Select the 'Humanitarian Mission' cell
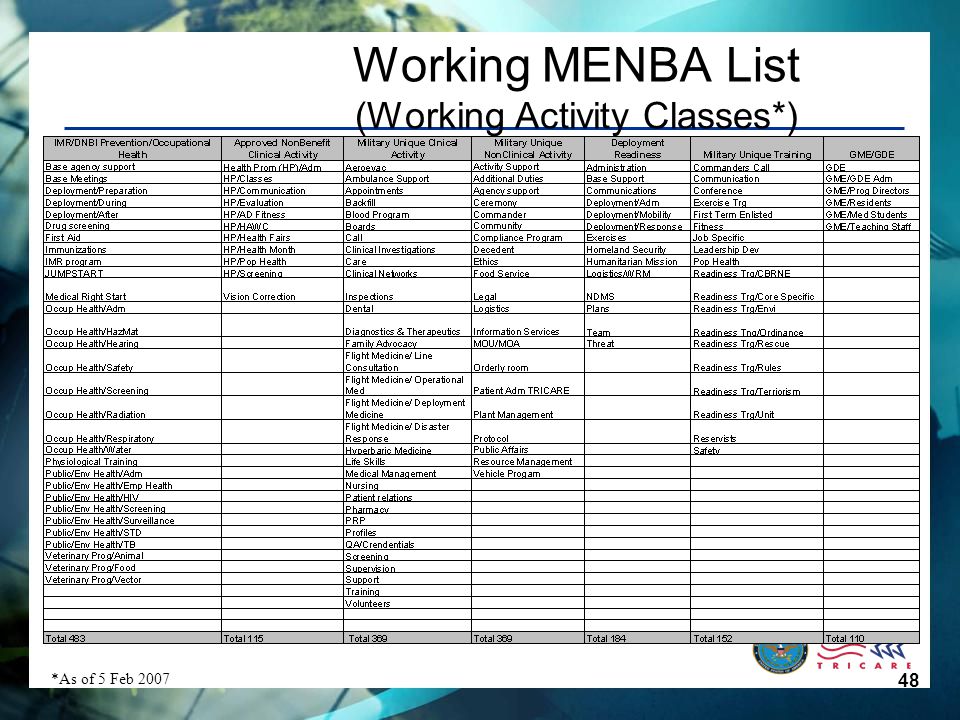The image size is (960, 720). pyautogui.click(x=637, y=261)
